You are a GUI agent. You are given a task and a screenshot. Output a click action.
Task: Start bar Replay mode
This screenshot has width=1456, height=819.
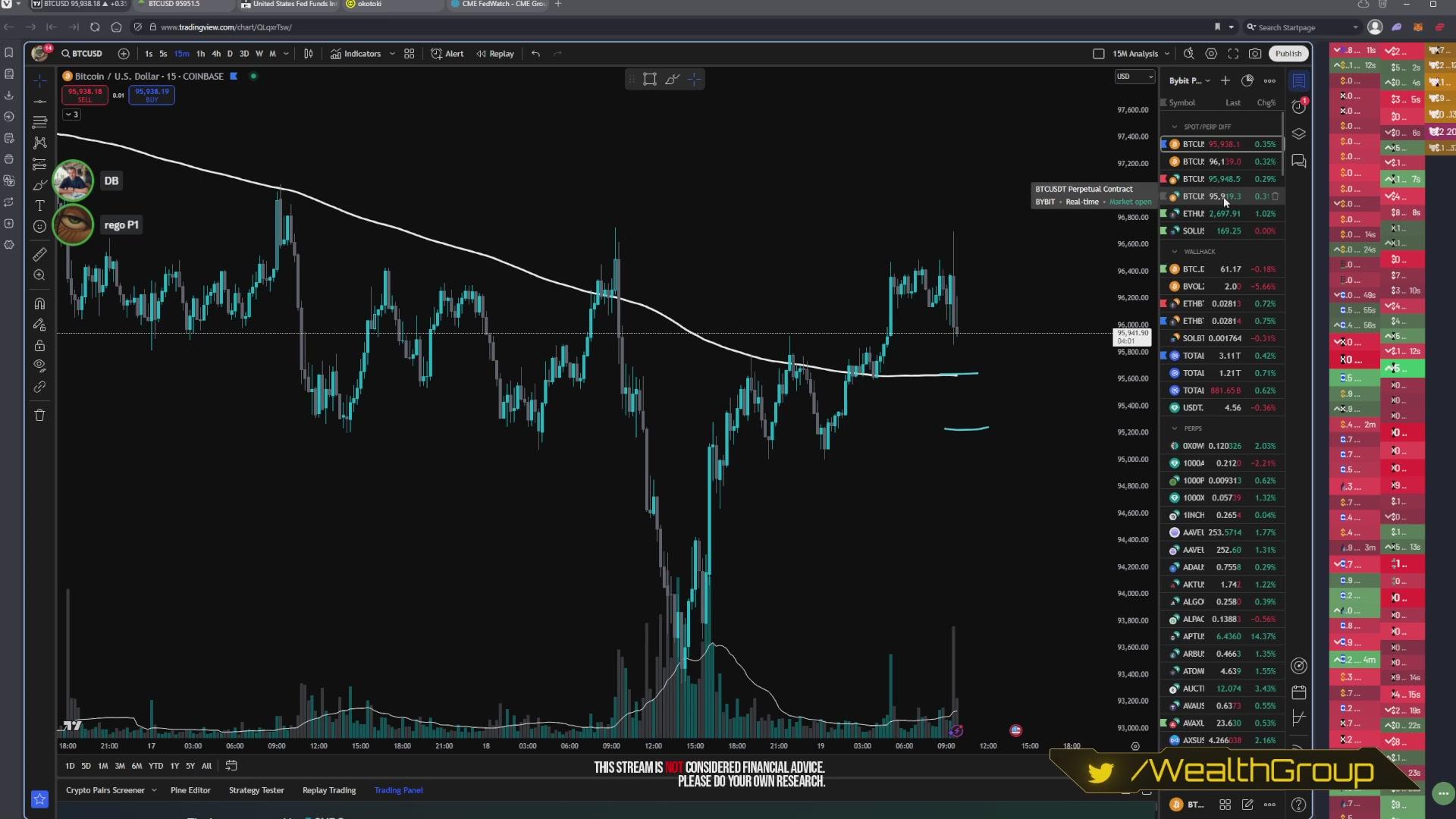point(495,54)
